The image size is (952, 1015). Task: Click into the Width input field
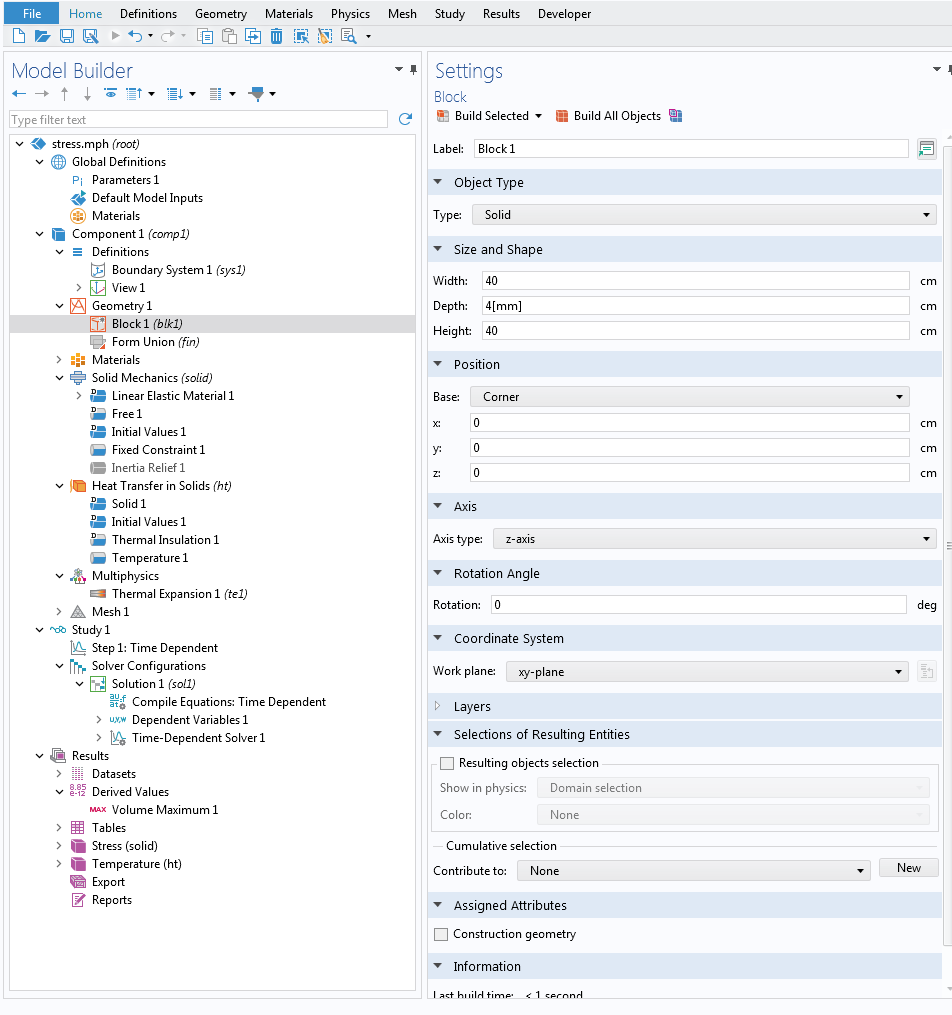(695, 281)
